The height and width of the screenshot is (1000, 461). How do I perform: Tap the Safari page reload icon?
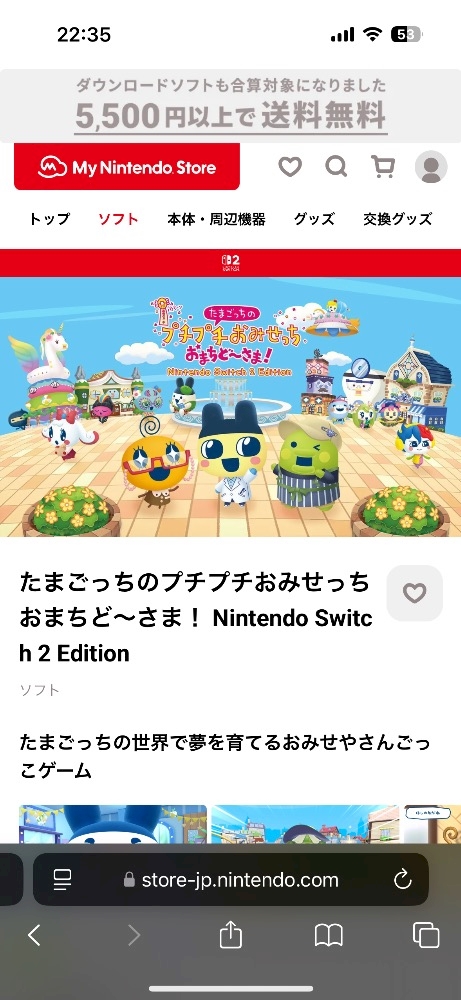pyautogui.click(x=402, y=880)
